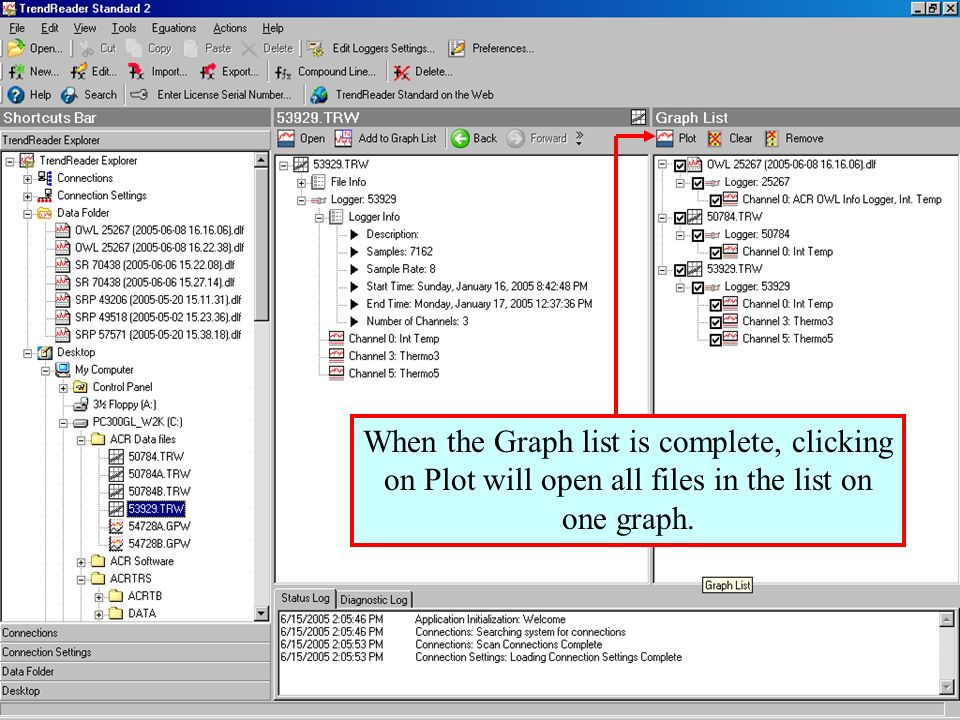Open the View menu
960x720 pixels.
(x=84, y=28)
